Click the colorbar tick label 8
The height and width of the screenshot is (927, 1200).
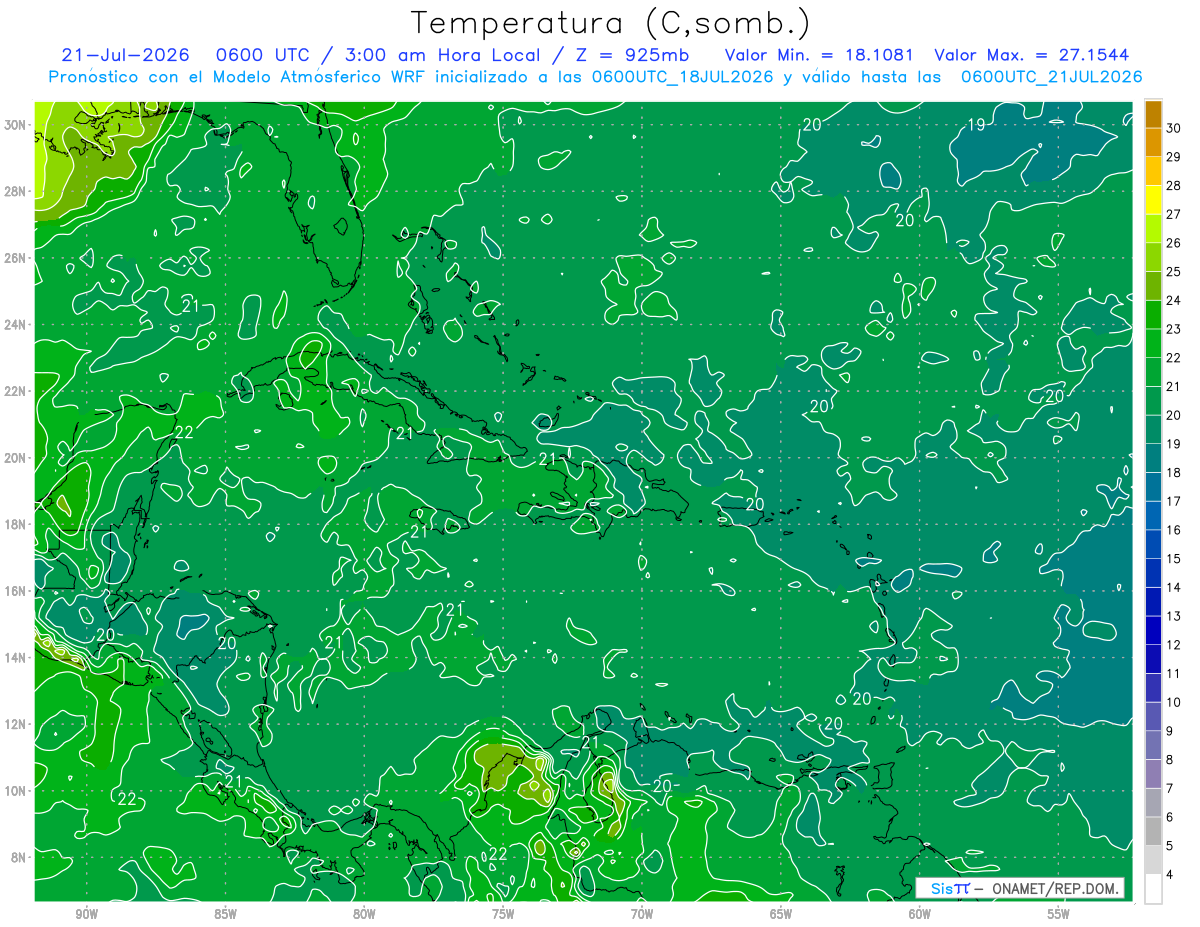1171,760
